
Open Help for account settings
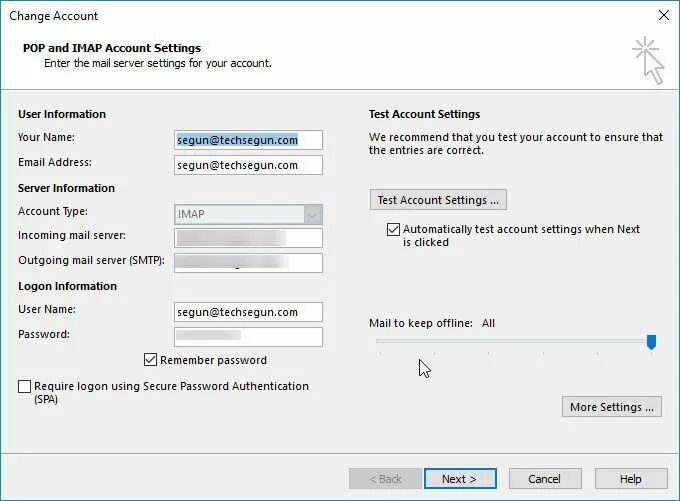(x=631, y=479)
